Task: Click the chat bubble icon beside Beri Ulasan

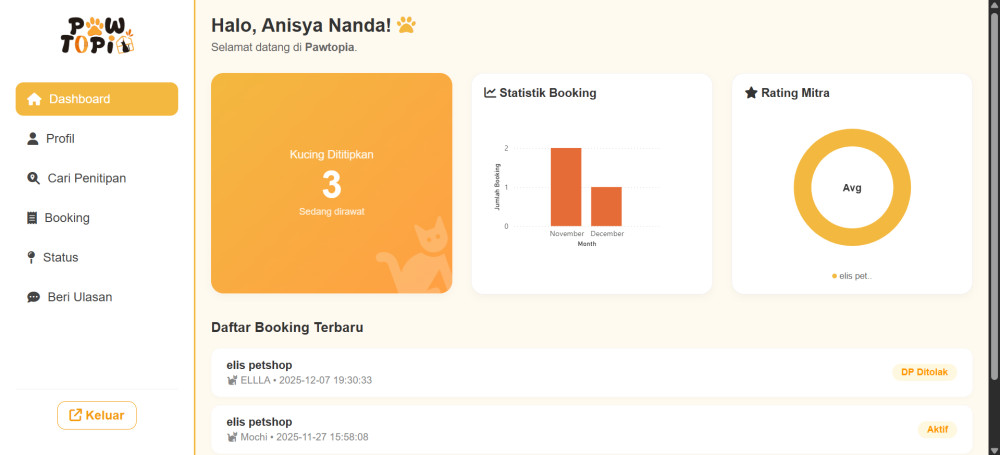Action: click(x=33, y=297)
